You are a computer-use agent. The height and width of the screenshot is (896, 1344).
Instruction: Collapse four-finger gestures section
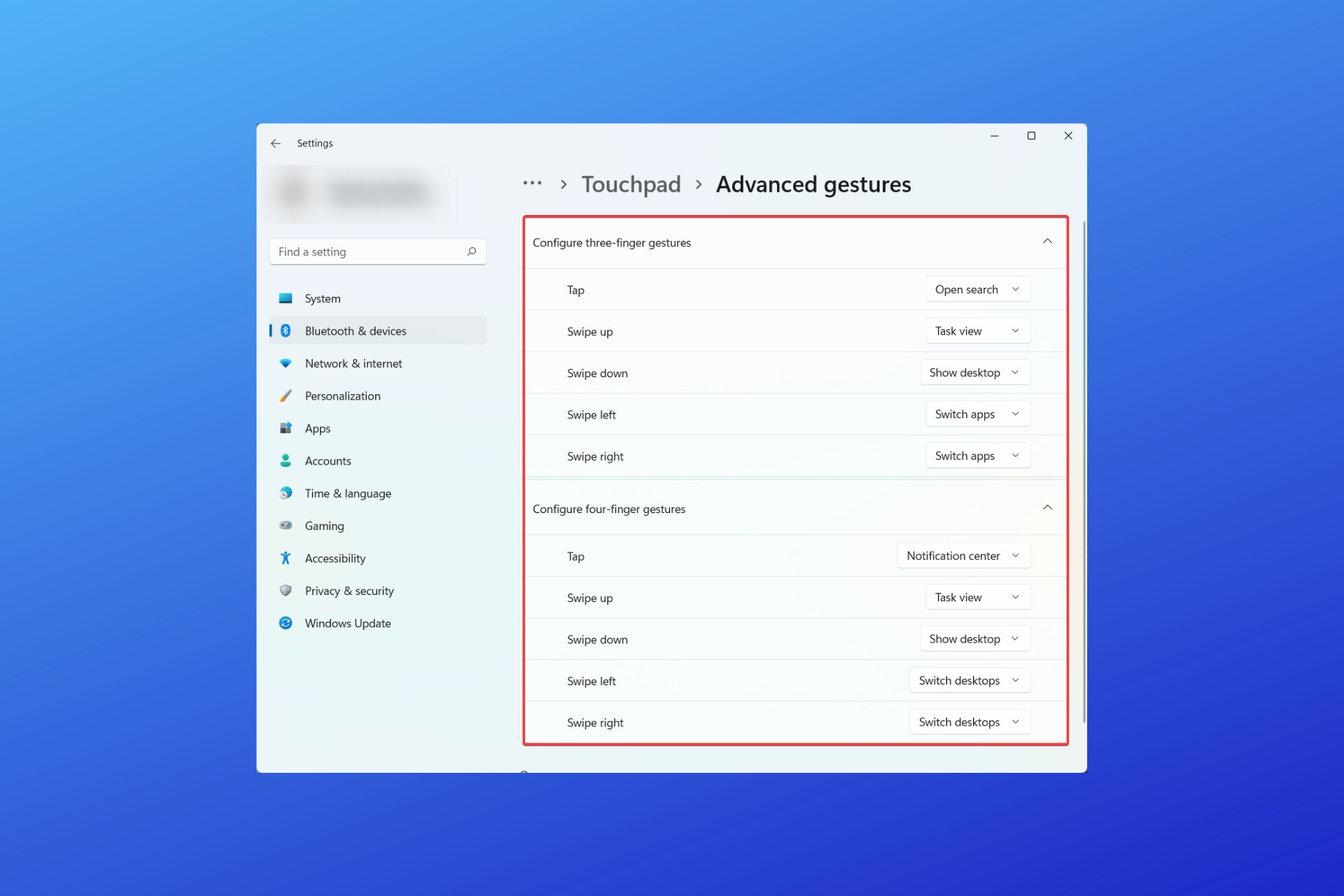point(1047,507)
